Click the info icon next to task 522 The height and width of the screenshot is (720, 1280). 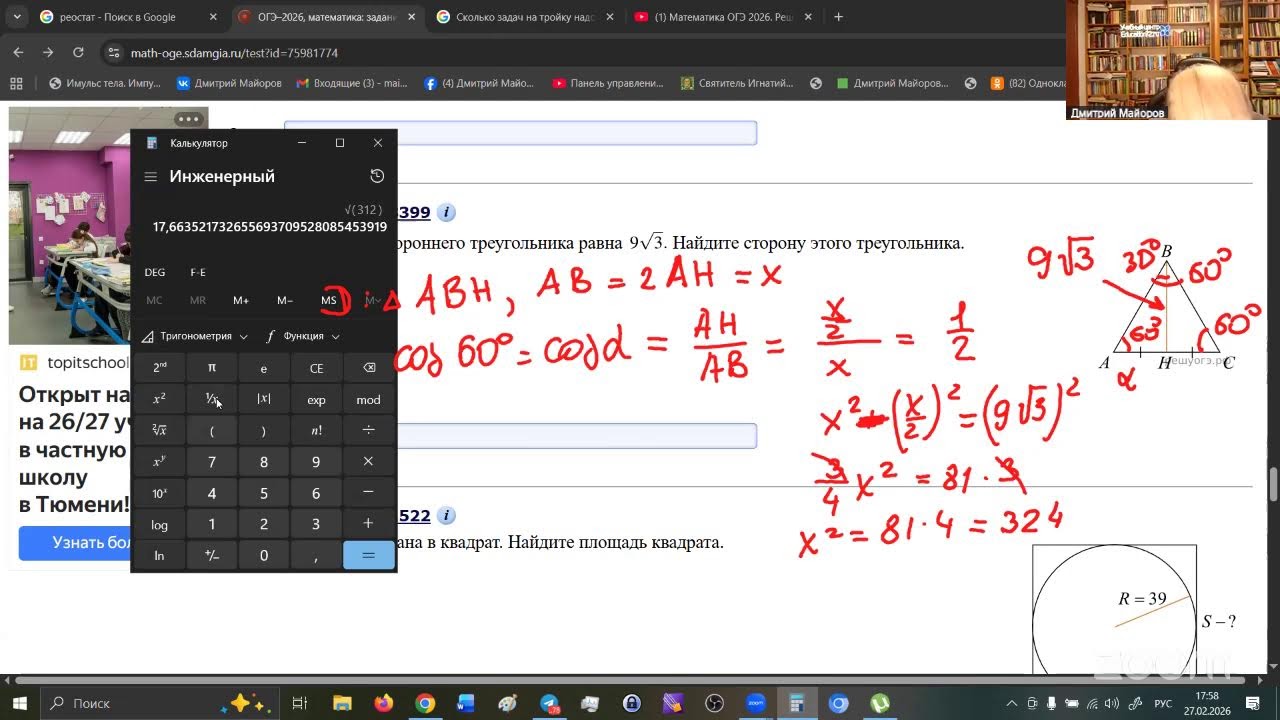tap(447, 516)
